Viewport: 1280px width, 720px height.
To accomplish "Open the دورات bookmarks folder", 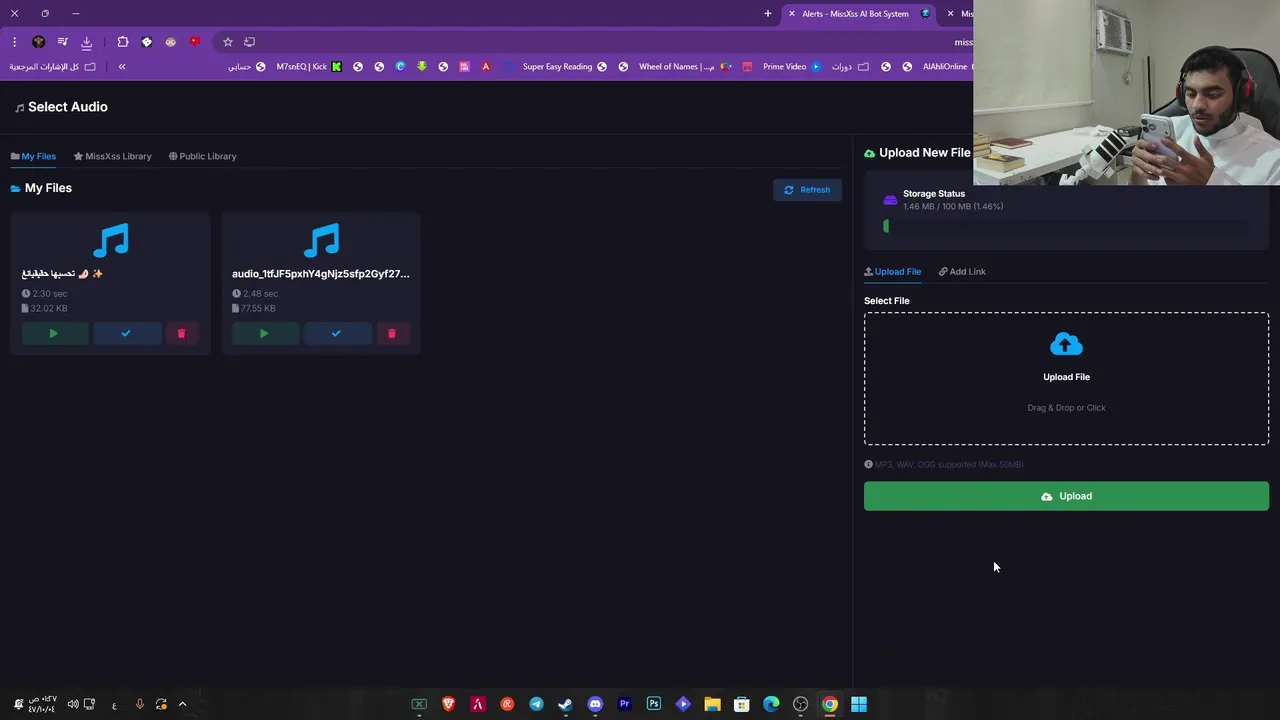I will [x=850, y=67].
